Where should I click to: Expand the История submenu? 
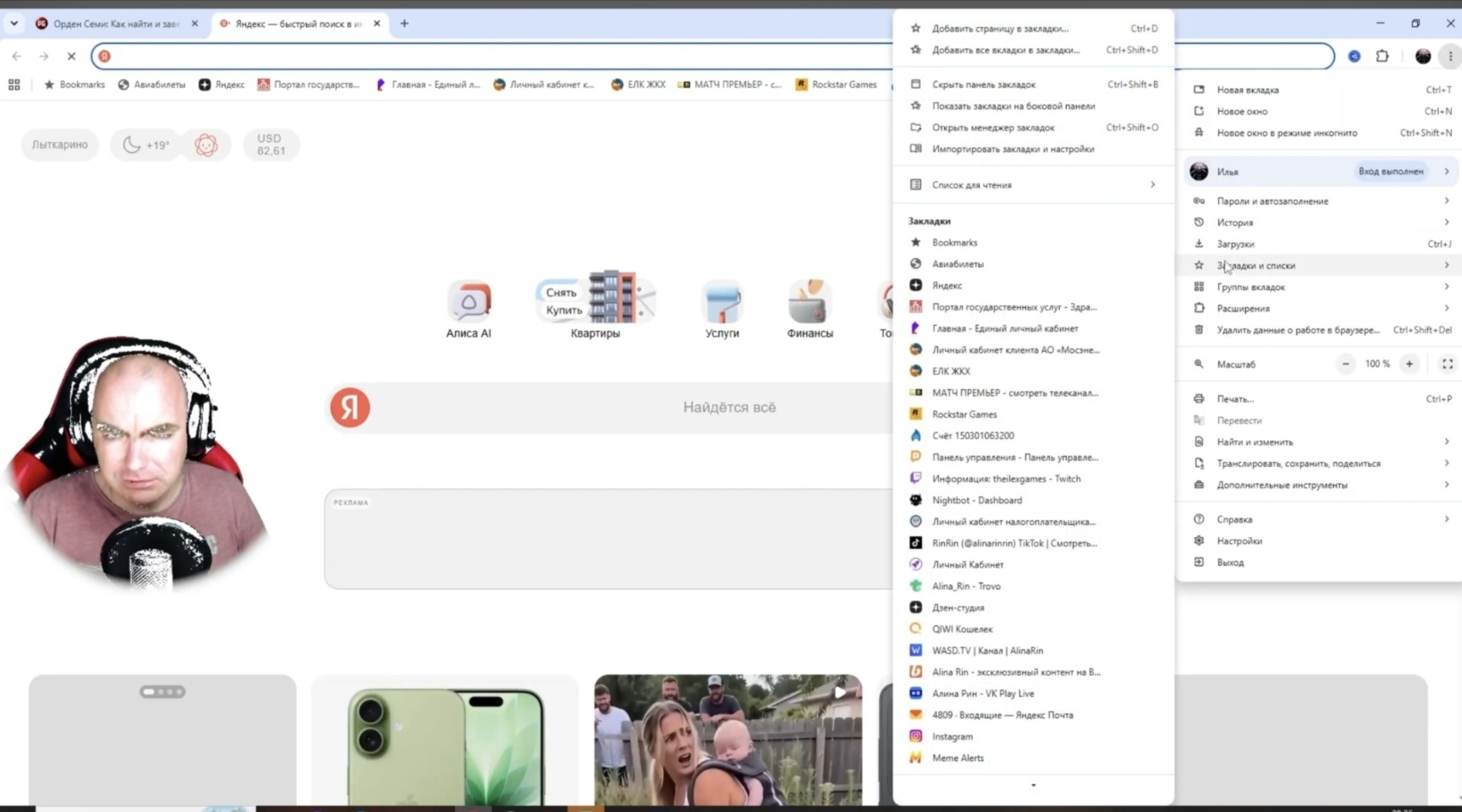click(x=1322, y=222)
